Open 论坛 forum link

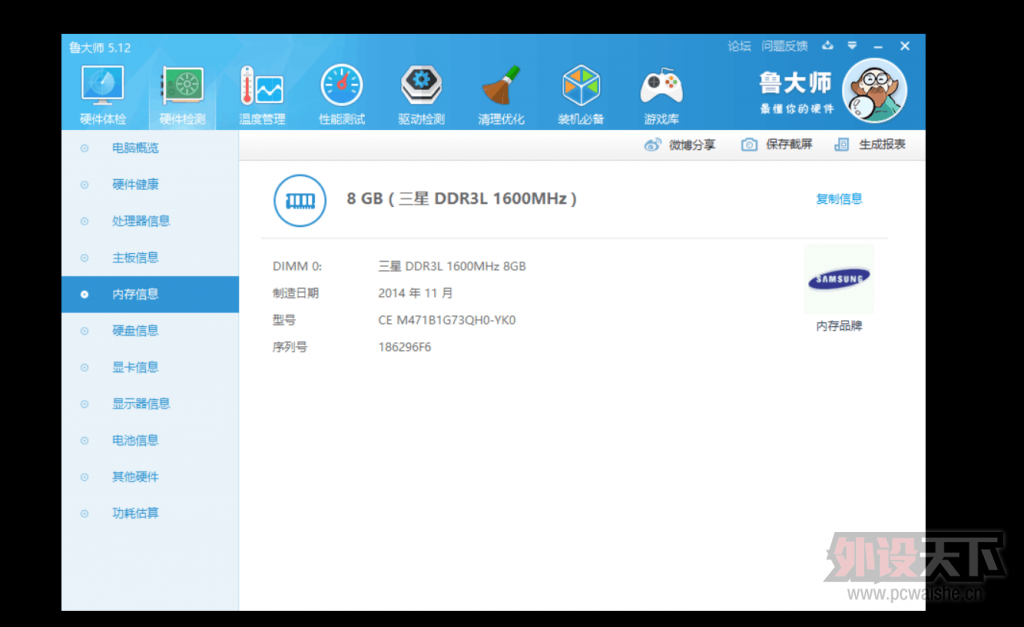coord(739,46)
